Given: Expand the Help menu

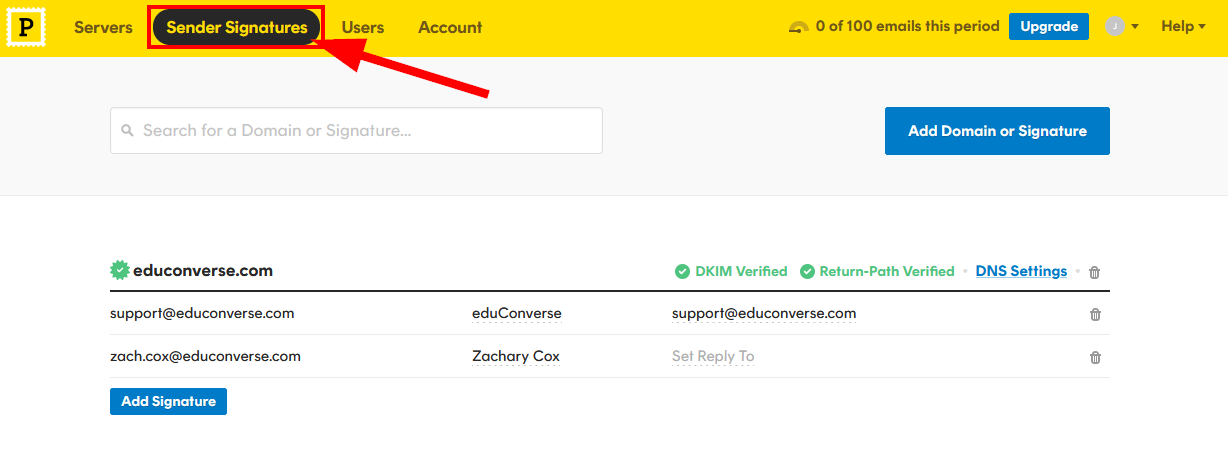Looking at the screenshot, I should click(1183, 27).
